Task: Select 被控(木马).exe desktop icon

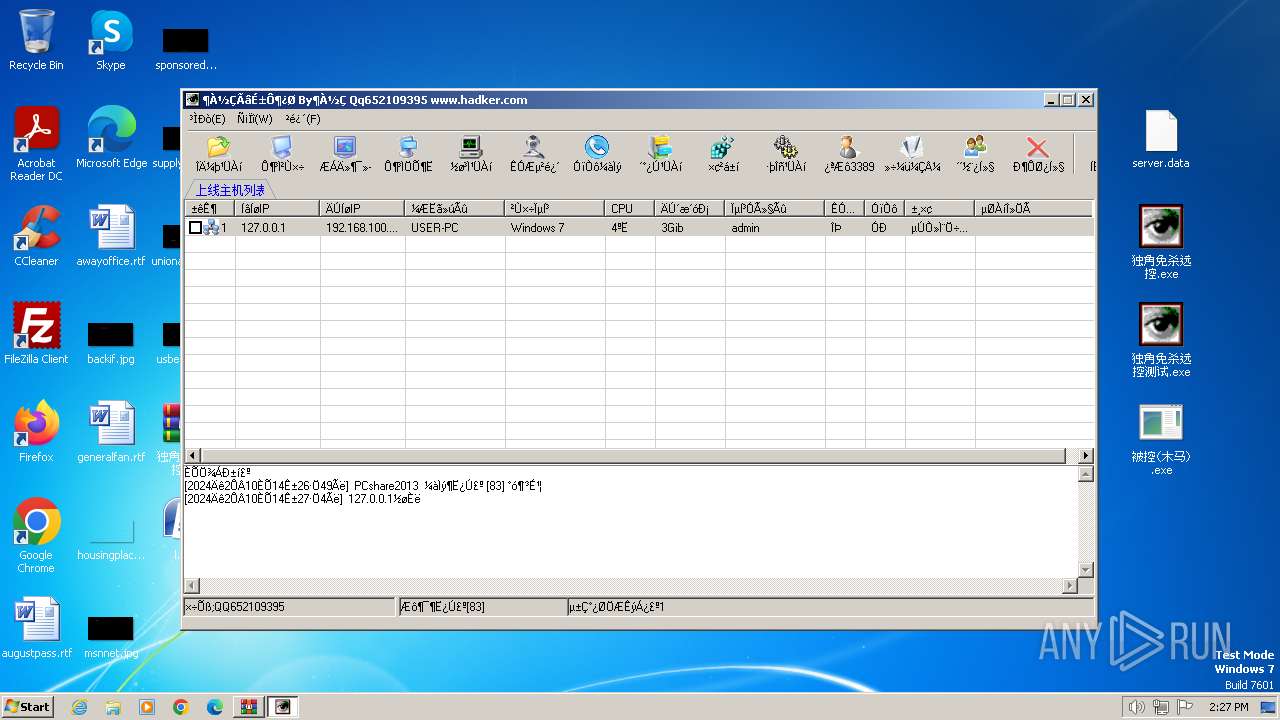Action: [1161, 438]
